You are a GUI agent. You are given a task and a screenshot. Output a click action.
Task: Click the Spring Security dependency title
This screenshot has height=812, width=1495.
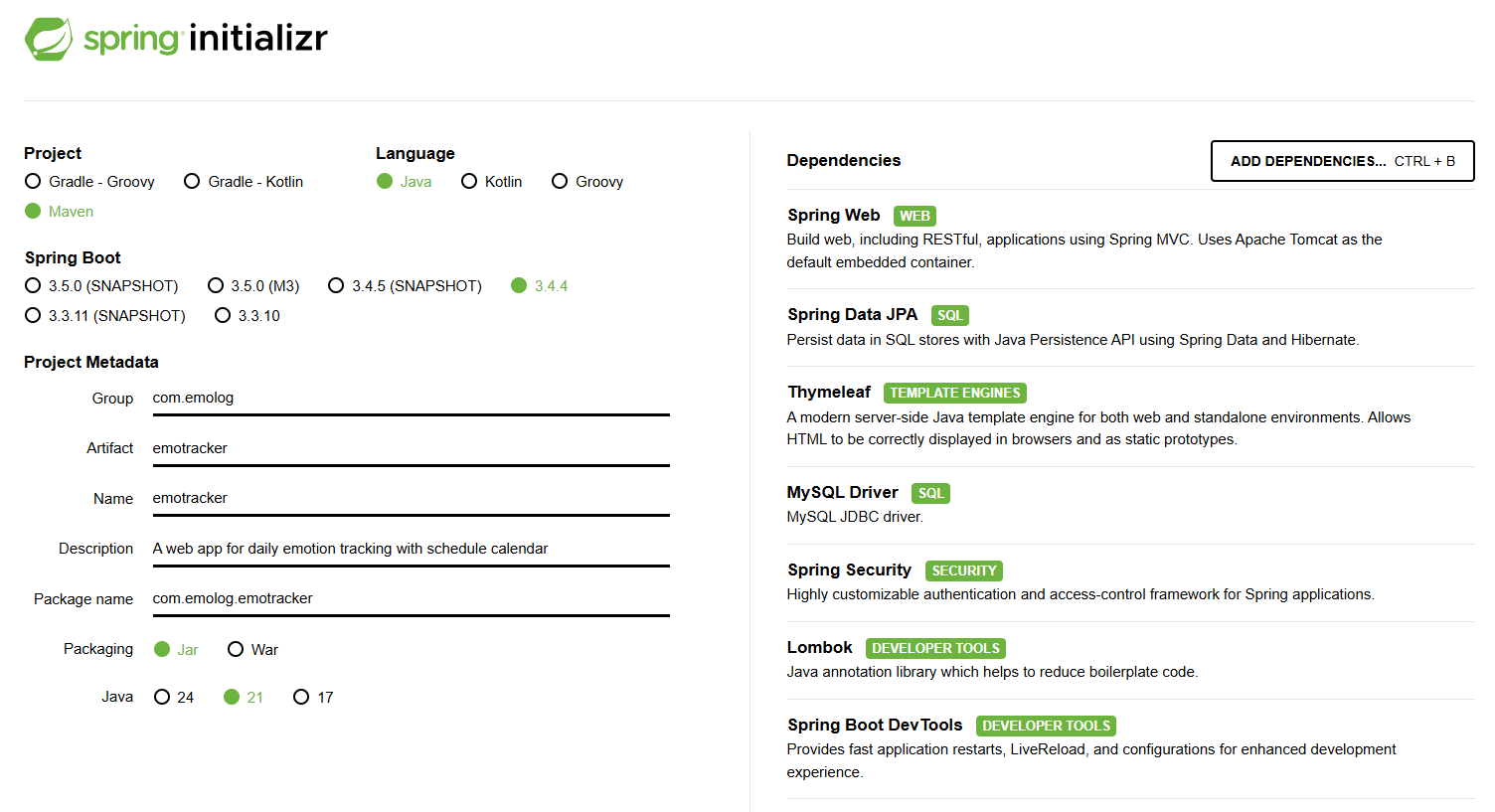(x=849, y=570)
